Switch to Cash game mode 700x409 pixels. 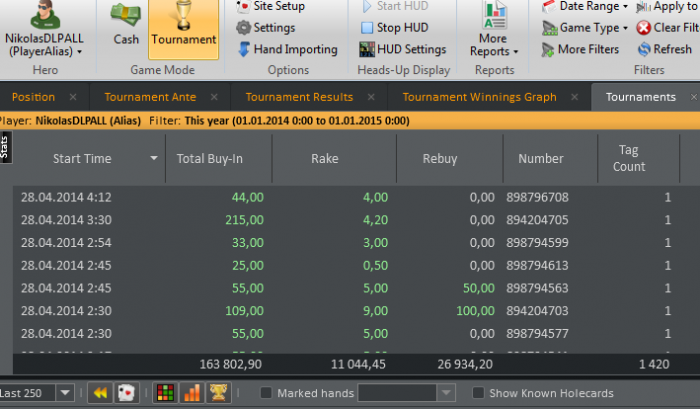pyautogui.click(x=126, y=24)
